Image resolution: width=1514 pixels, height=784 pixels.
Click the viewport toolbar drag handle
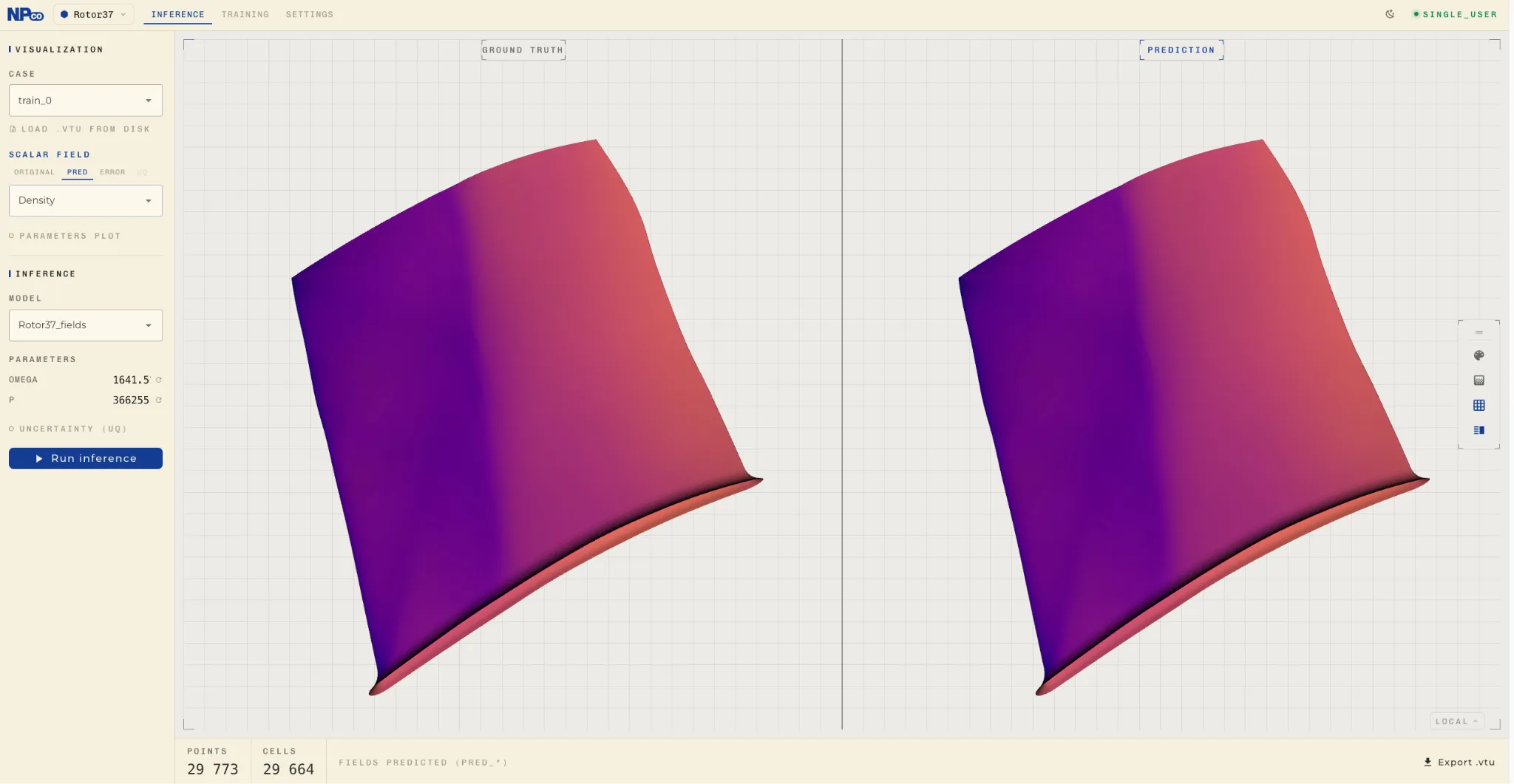(x=1479, y=333)
